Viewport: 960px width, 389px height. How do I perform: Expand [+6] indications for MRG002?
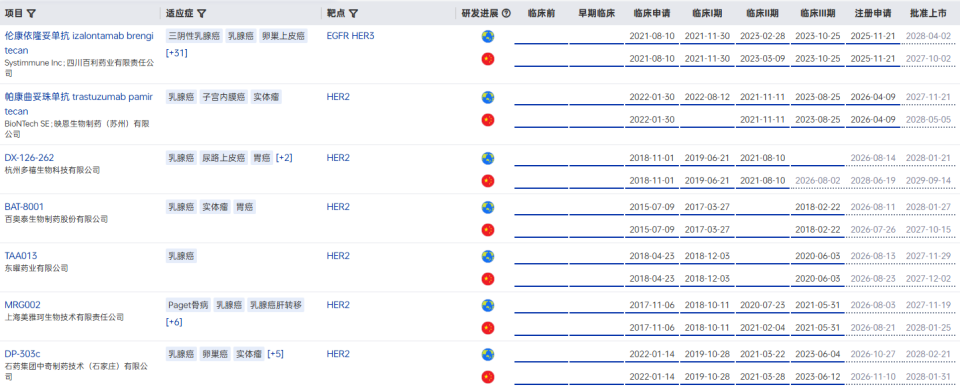coord(174,322)
